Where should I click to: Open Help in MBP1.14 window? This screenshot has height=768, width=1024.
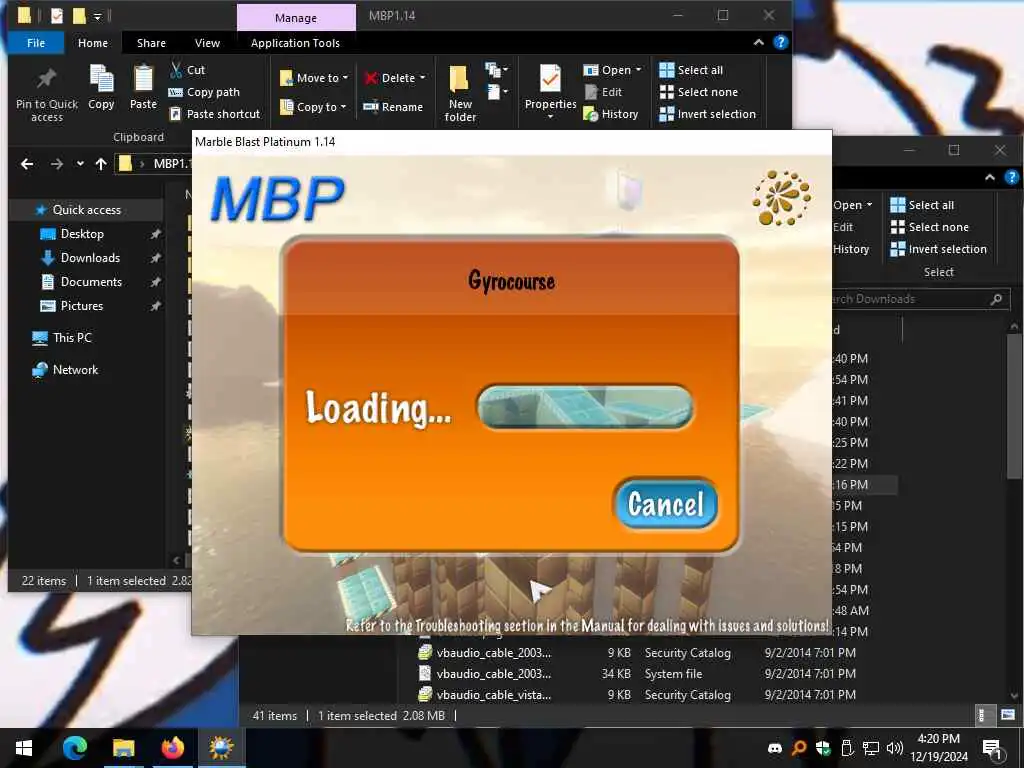(780, 42)
